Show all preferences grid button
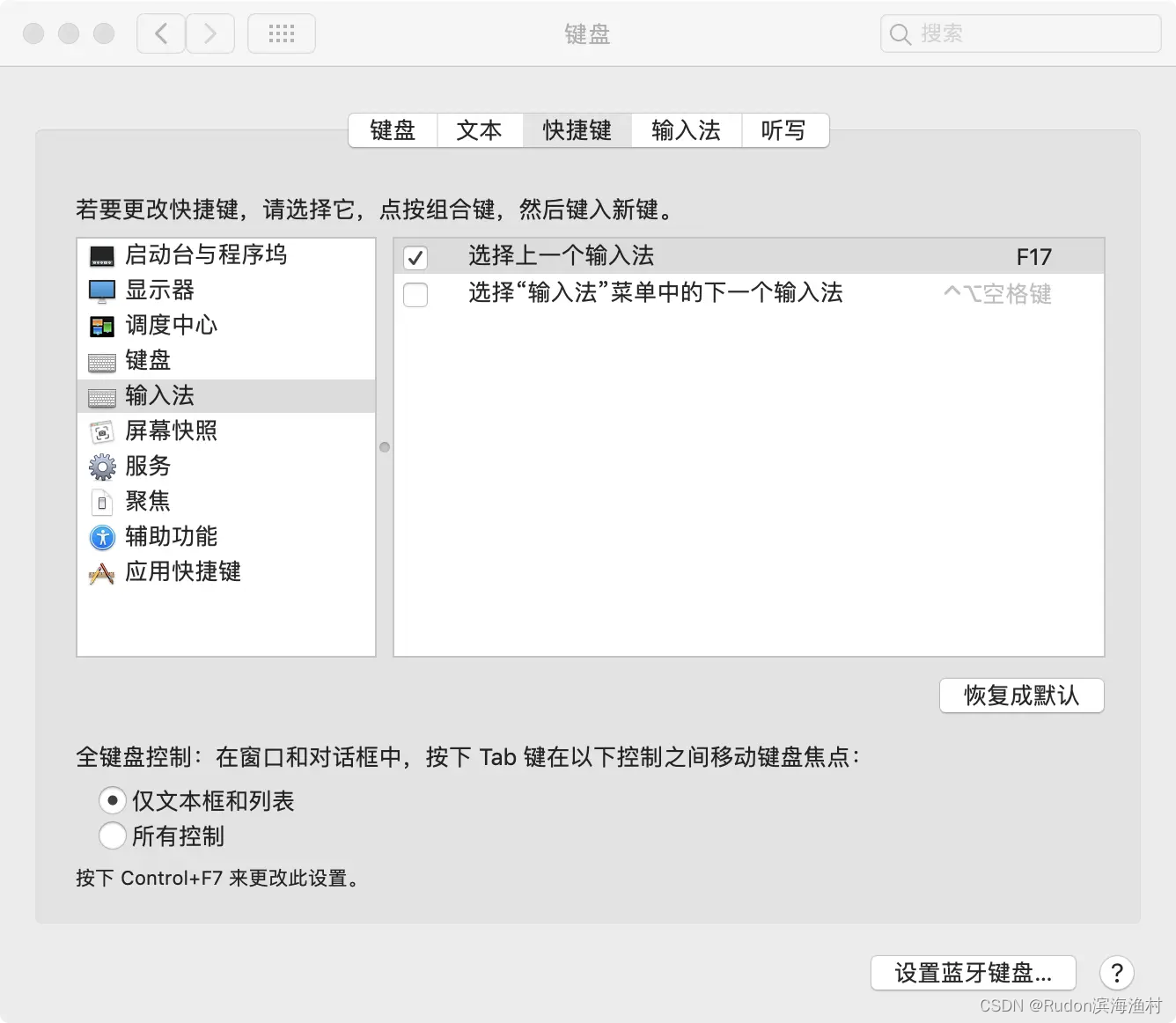Screen dimensions: 1176x1023 (x=282, y=33)
